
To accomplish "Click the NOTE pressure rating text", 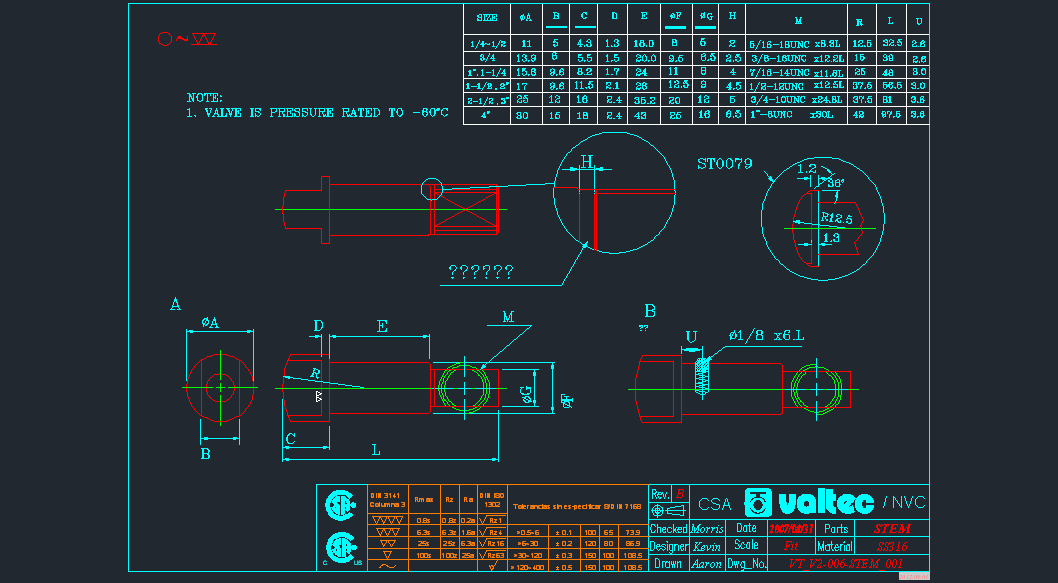I will click(317, 113).
